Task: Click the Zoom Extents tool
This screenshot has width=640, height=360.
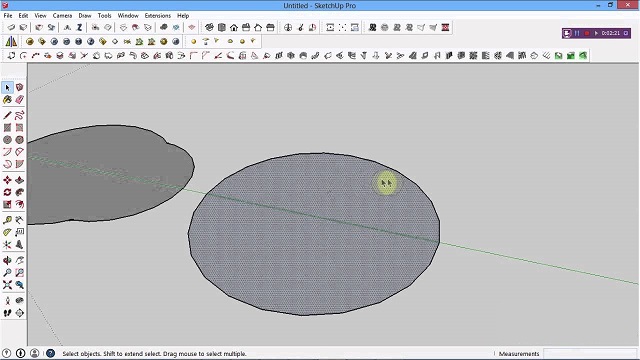Action: click(7, 285)
